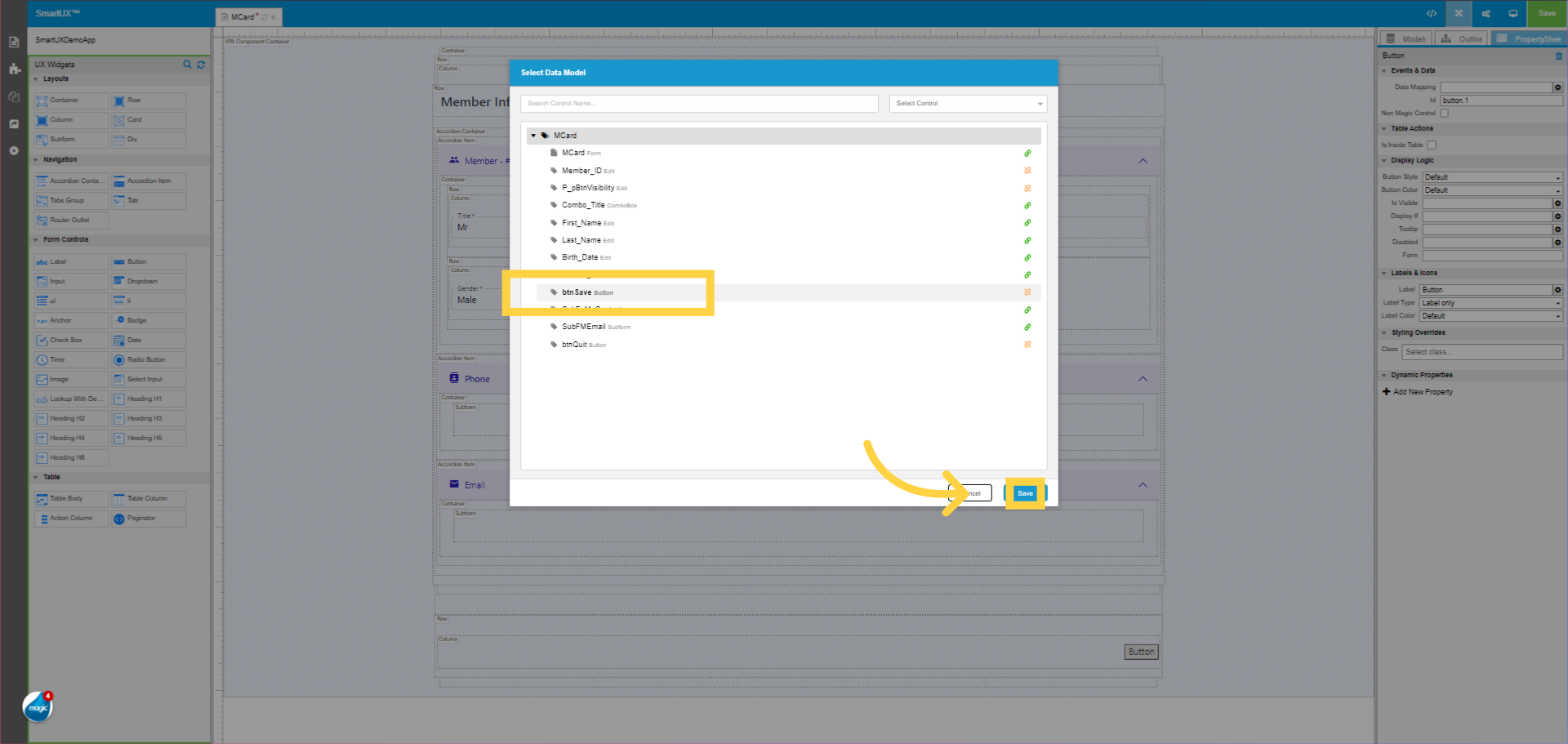Click Add New Property under Dynamic Properties

(x=1421, y=392)
